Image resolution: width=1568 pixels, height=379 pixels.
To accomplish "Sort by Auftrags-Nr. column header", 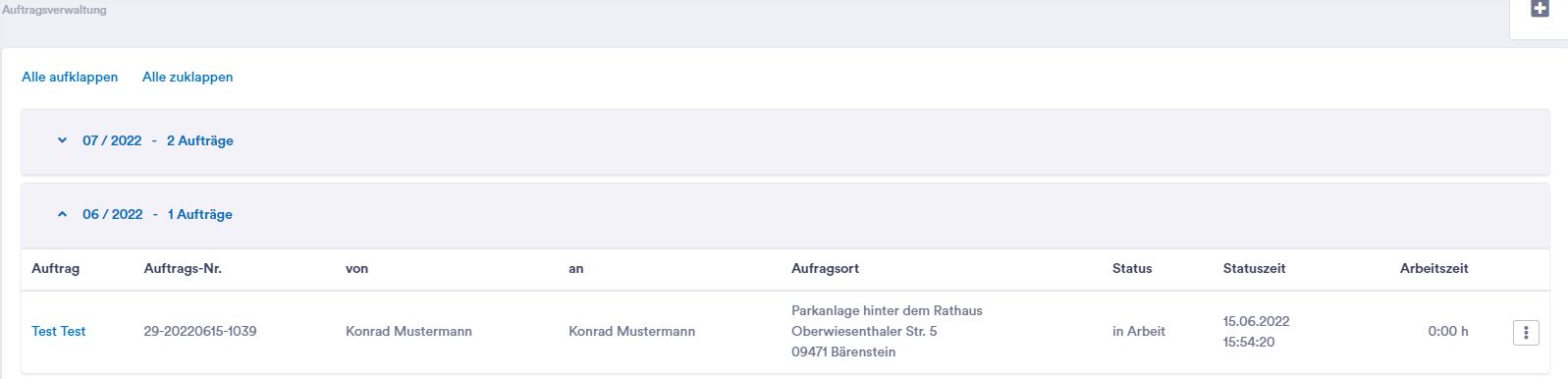I will pos(183,268).
